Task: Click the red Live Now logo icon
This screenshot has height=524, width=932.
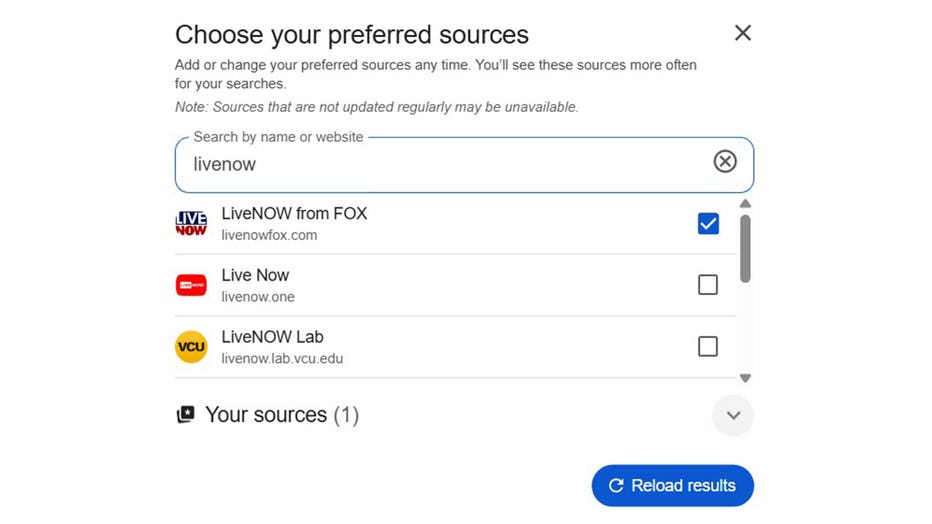Action: (x=191, y=285)
